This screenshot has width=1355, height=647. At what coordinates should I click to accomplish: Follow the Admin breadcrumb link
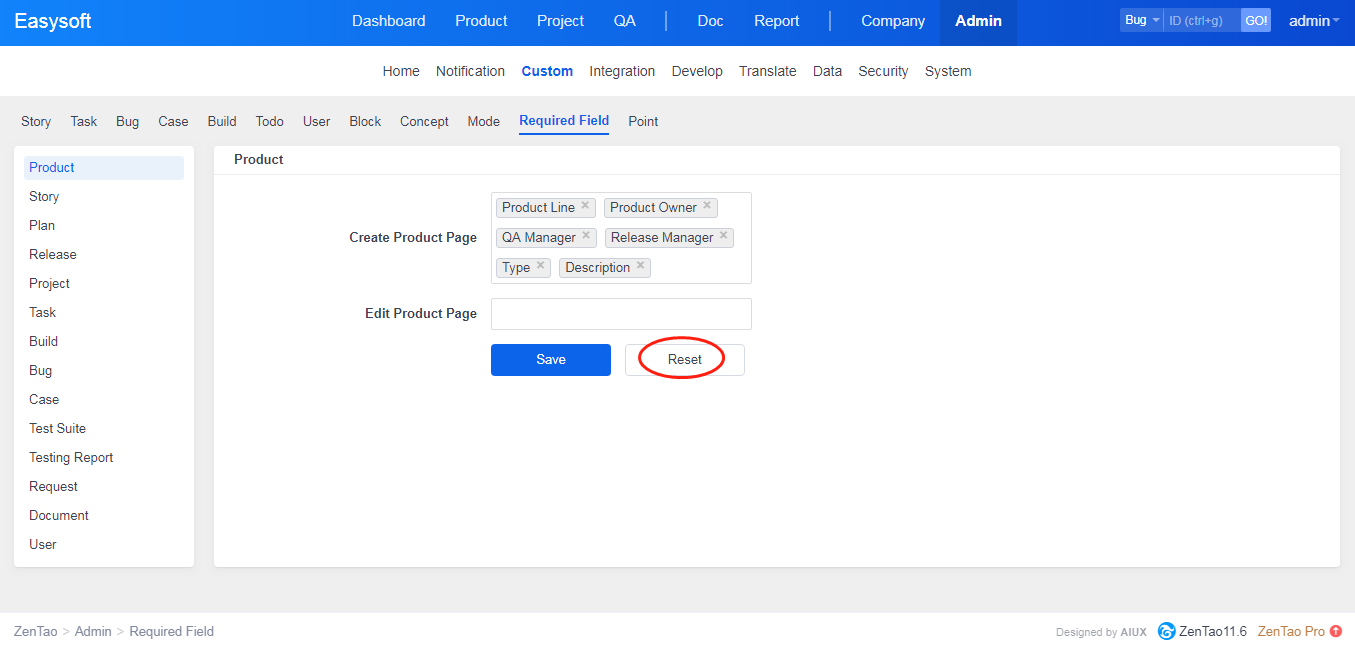pyautogui.click(x=93, y=631)
